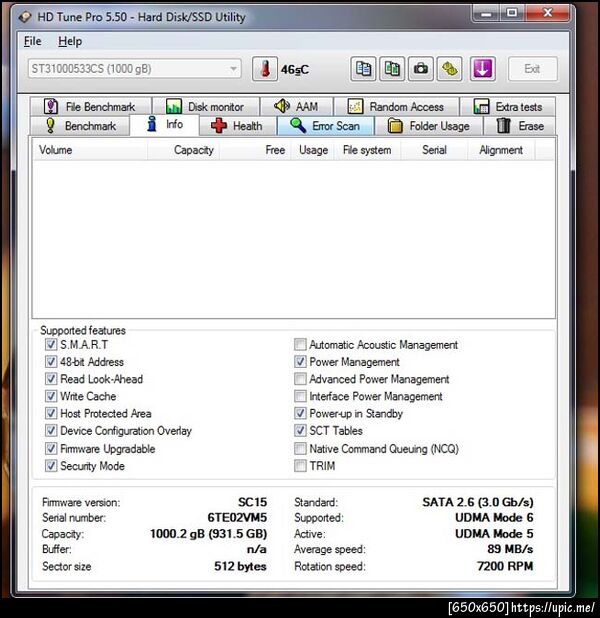Toggle the 48-bit Address checkbox

click(51, 362)
